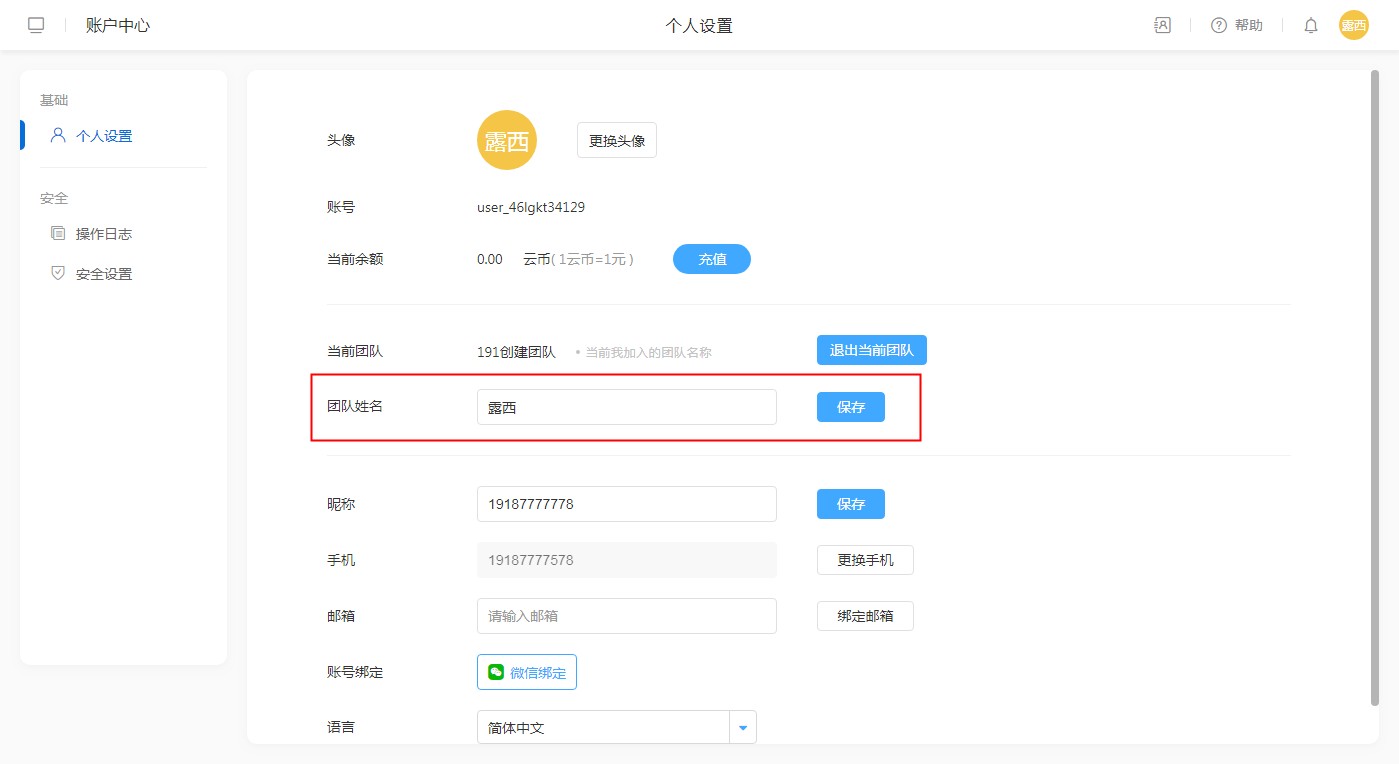This screenshot has width=1399, height=764.
Task: Click the 露西 user avatar in top-right
Action: click(x=1353, y=26)
